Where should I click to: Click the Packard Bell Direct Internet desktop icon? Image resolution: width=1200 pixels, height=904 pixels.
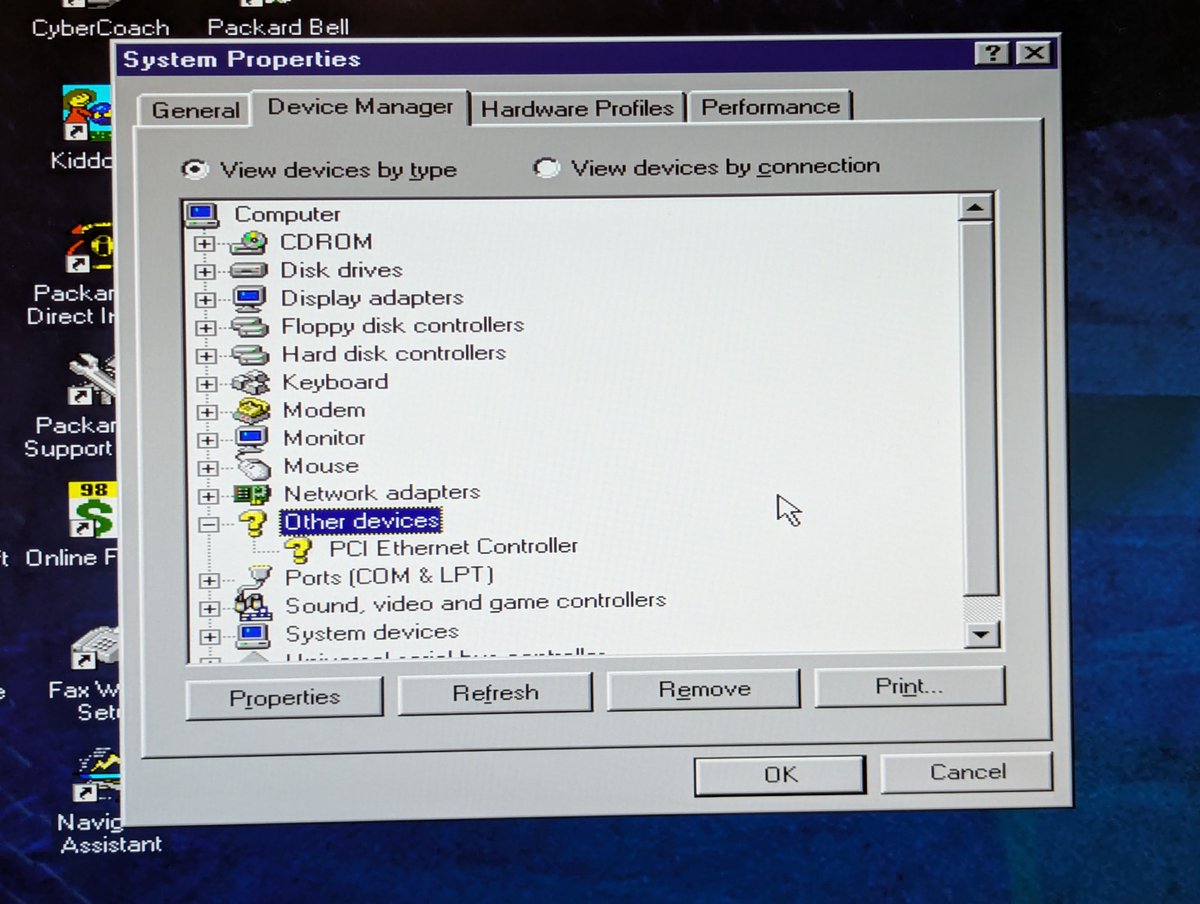point(92,250)
